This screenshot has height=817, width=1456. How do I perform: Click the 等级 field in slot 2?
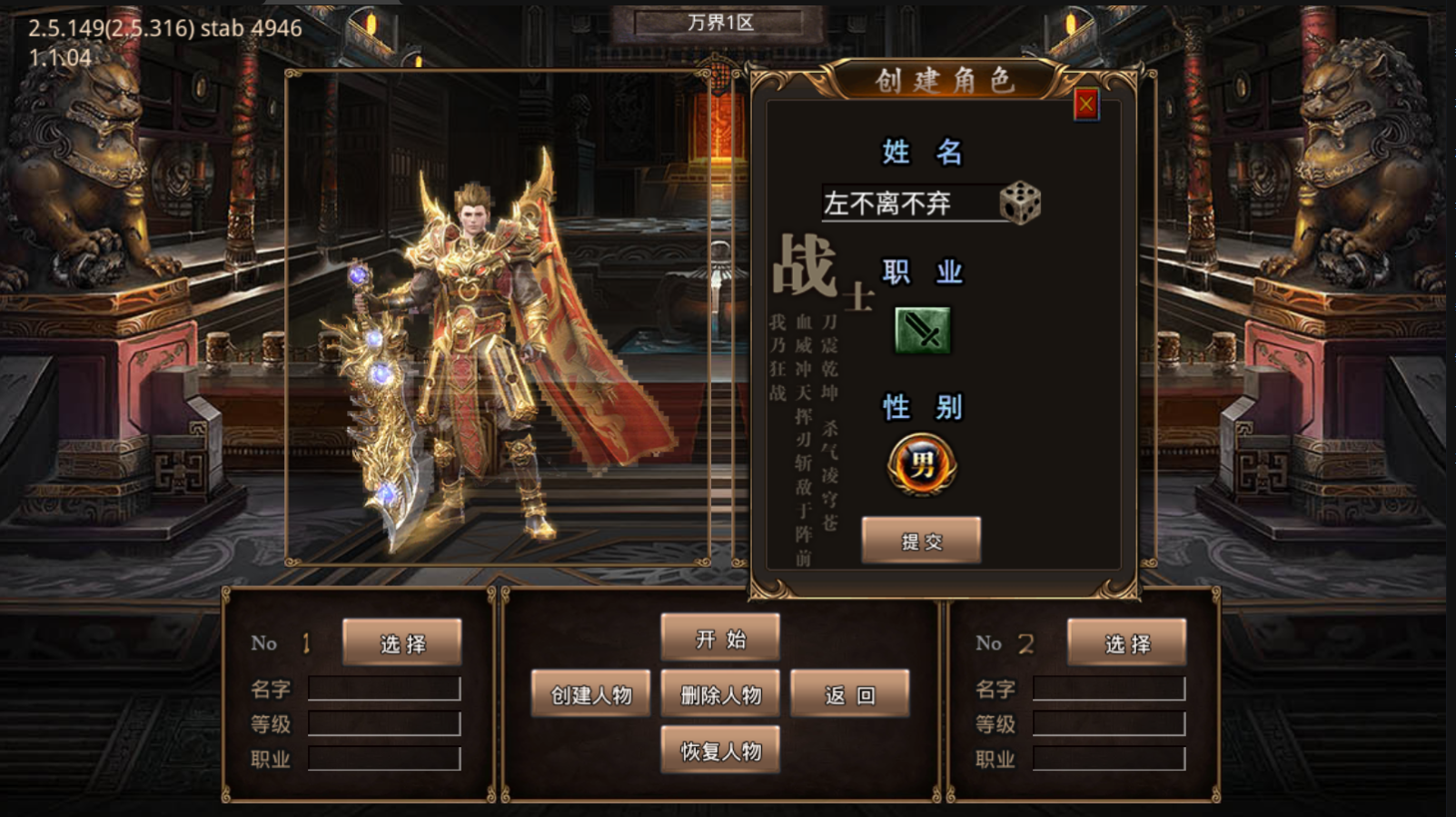tap(1109, 723)
